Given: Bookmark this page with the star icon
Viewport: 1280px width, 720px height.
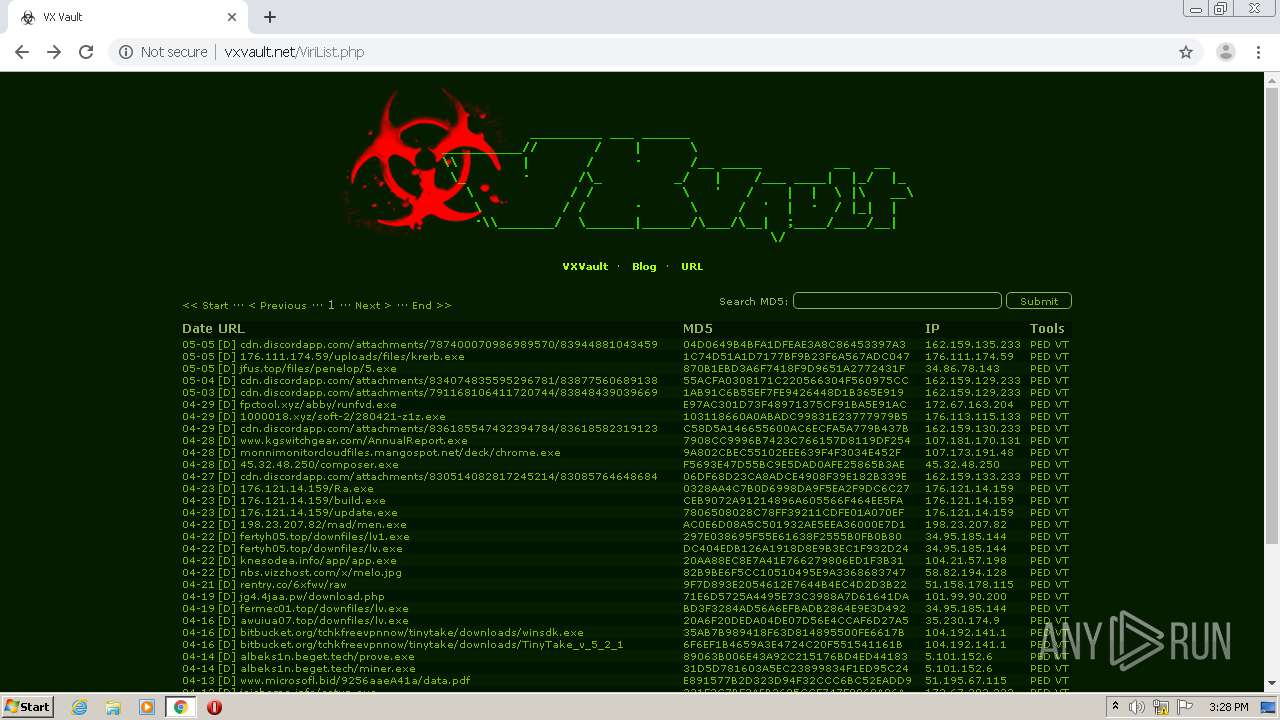Looking at the screenshot, I should pos(1186,52).
